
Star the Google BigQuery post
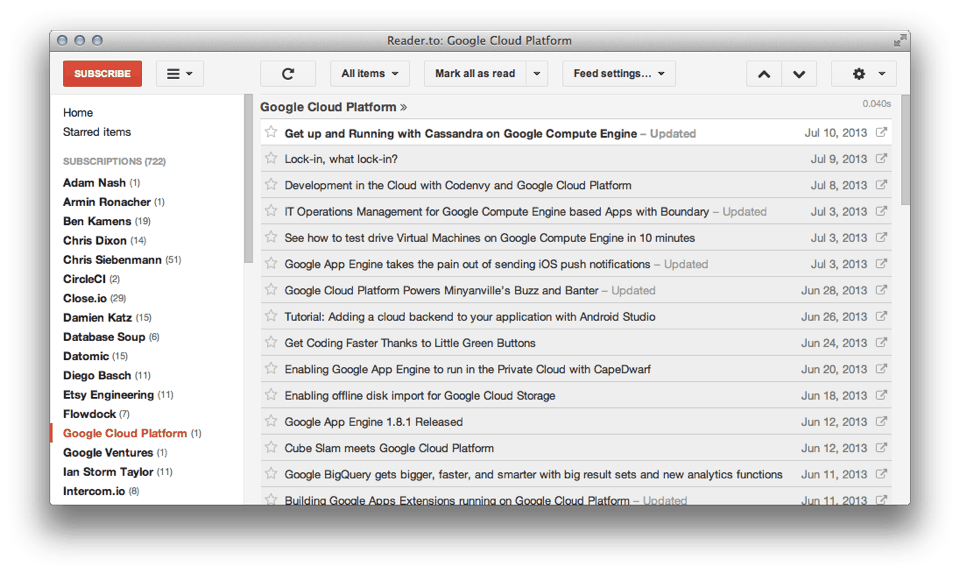271,474
